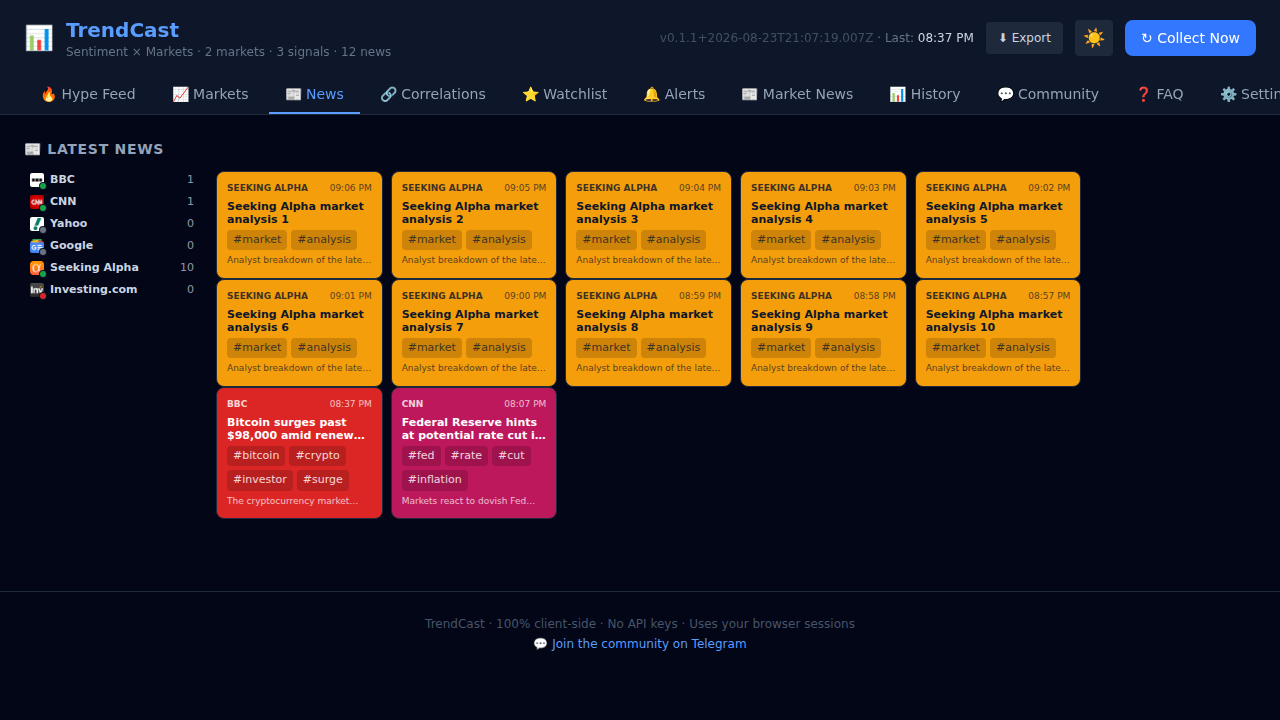Filter news by CNN source
Viewport: 1280px width, 720px height.
[x=112, y=202]
